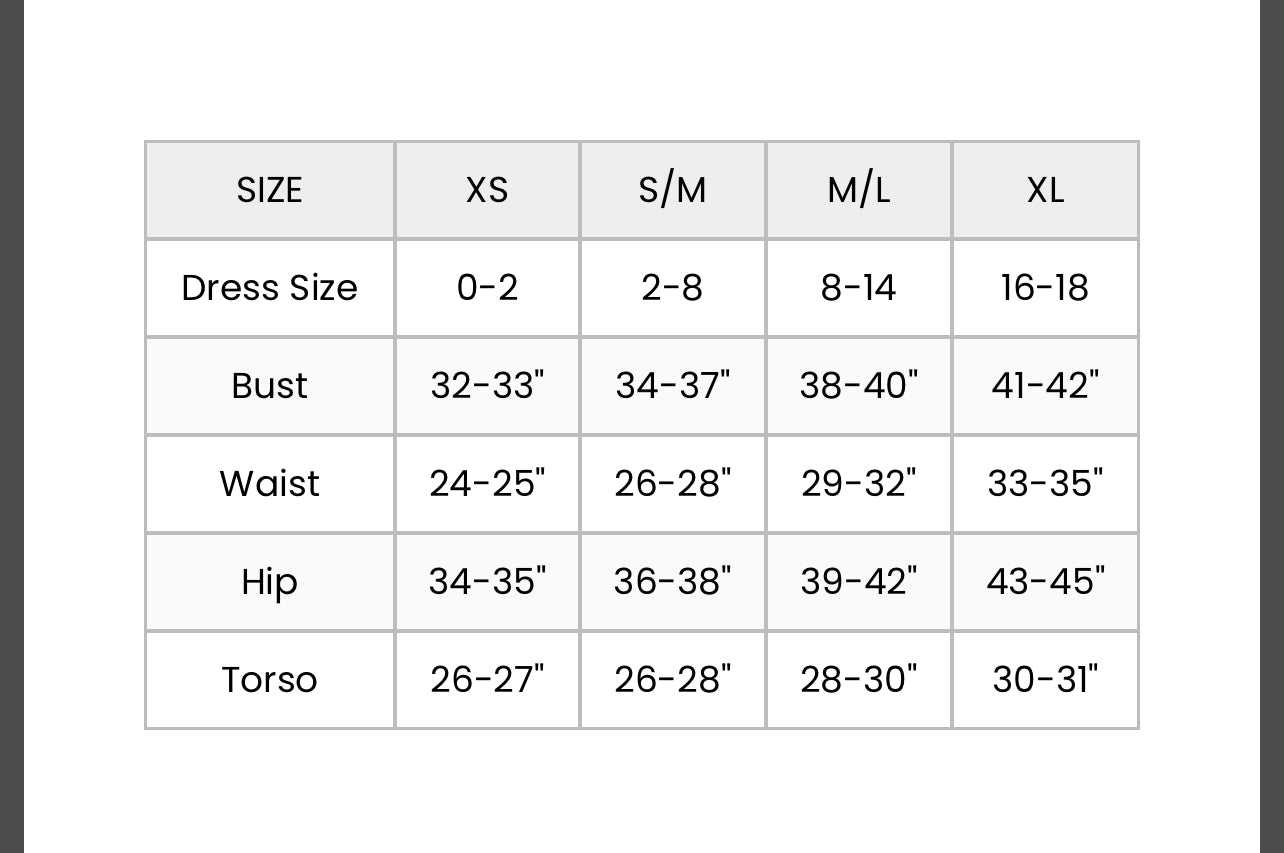Click the S/M column header
1284x853 pixels.
[x=672, y=190]
